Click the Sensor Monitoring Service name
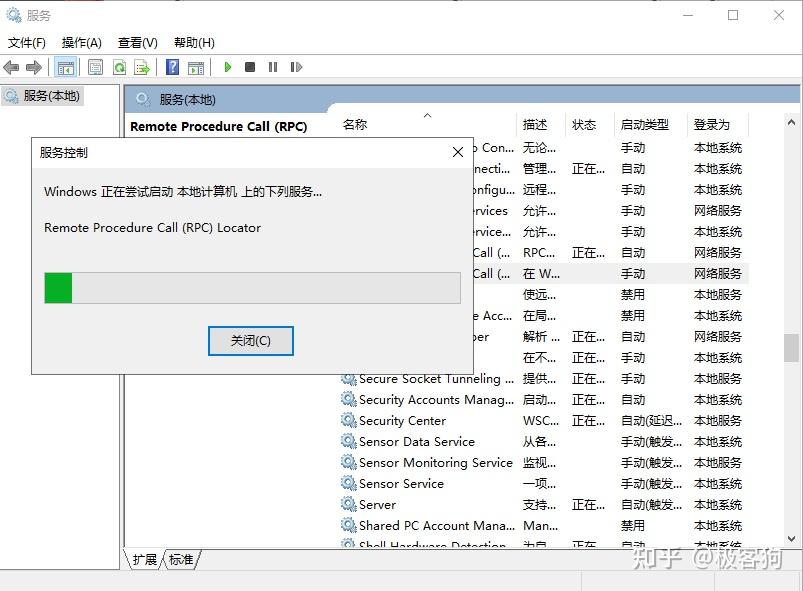Screen dimensions: 803x591 click(436, 462)
